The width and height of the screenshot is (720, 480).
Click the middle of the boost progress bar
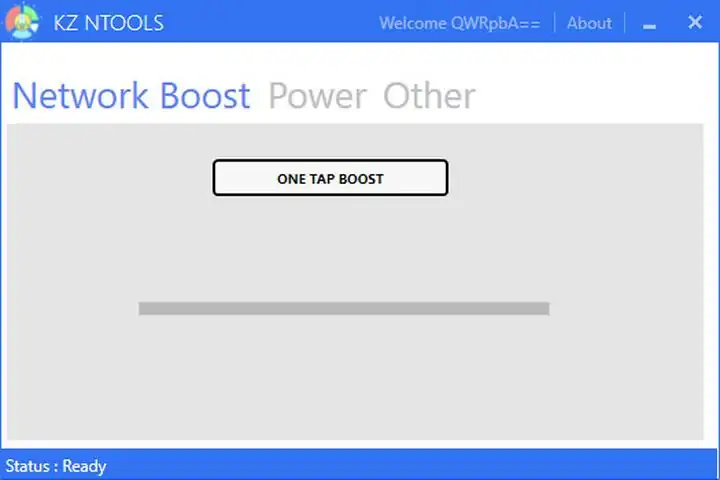coord(344,309)
